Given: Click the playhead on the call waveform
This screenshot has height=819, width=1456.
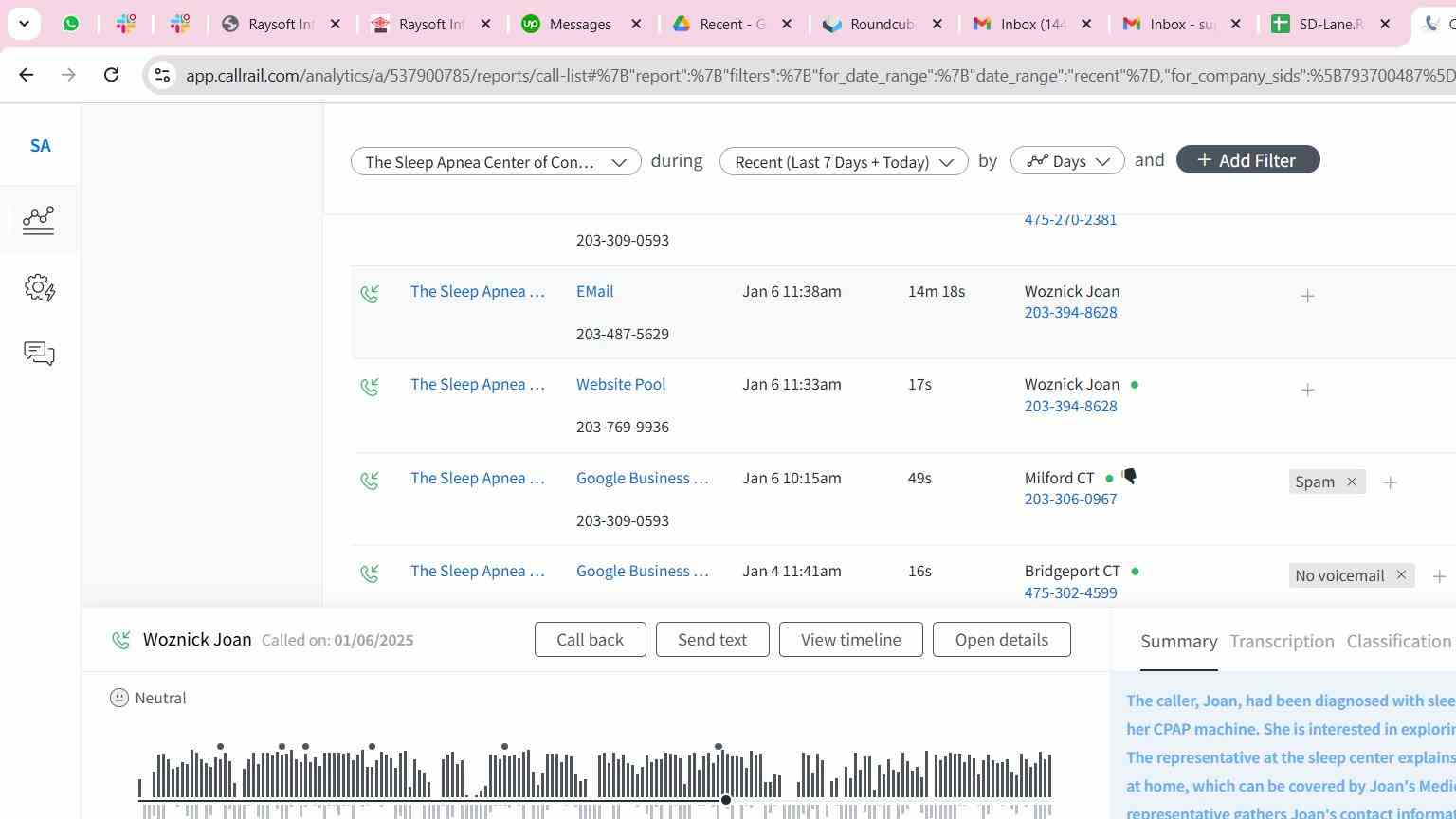Looking at the screenshot, I should [x=726, y=800].
